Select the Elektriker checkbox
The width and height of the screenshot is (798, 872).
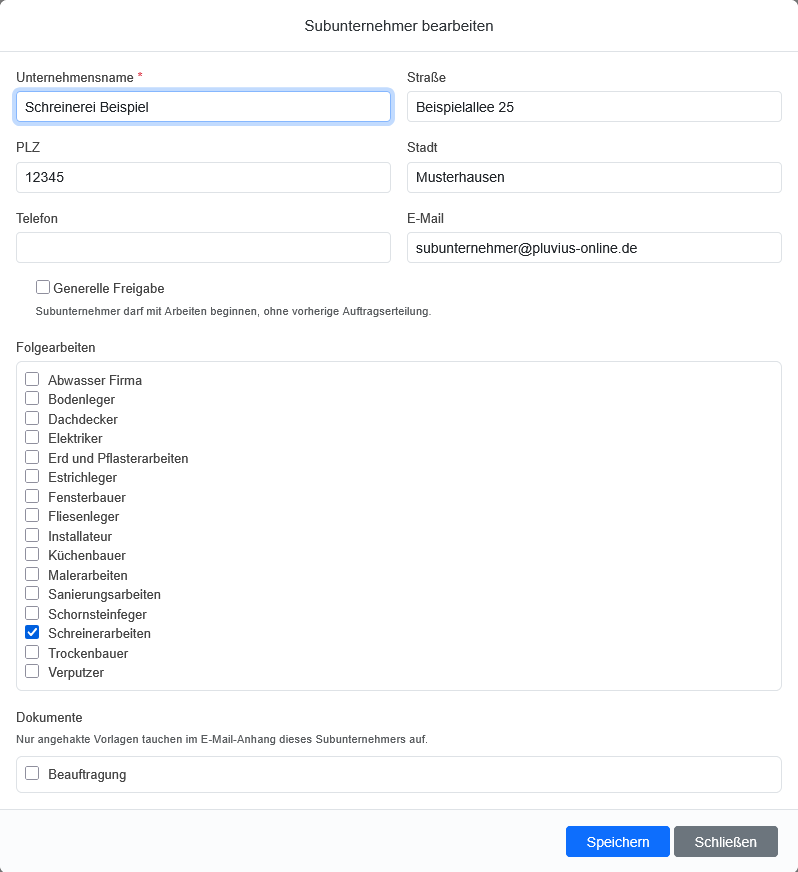[32, 438]
